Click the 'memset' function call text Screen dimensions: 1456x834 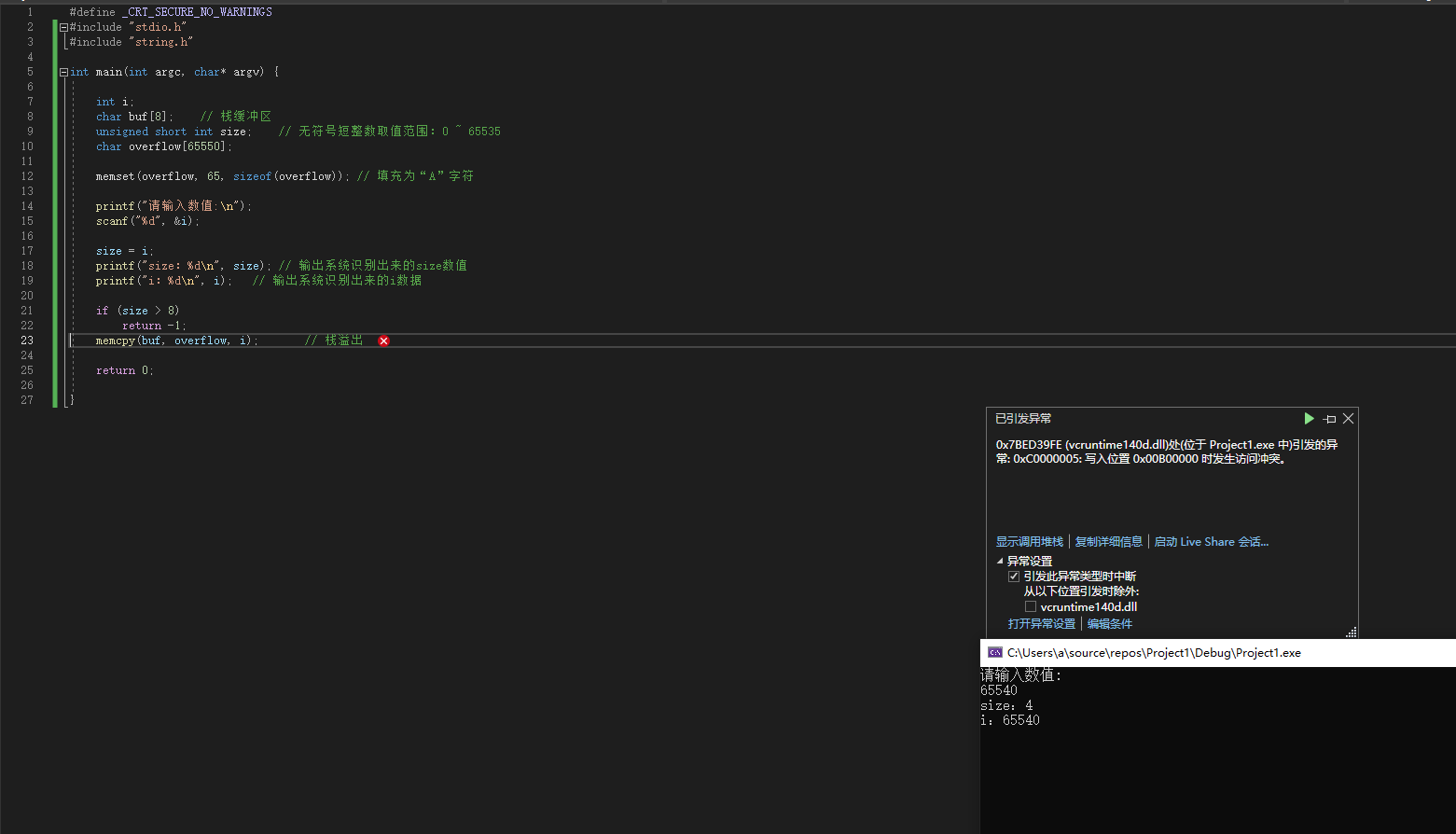(116, 176)
